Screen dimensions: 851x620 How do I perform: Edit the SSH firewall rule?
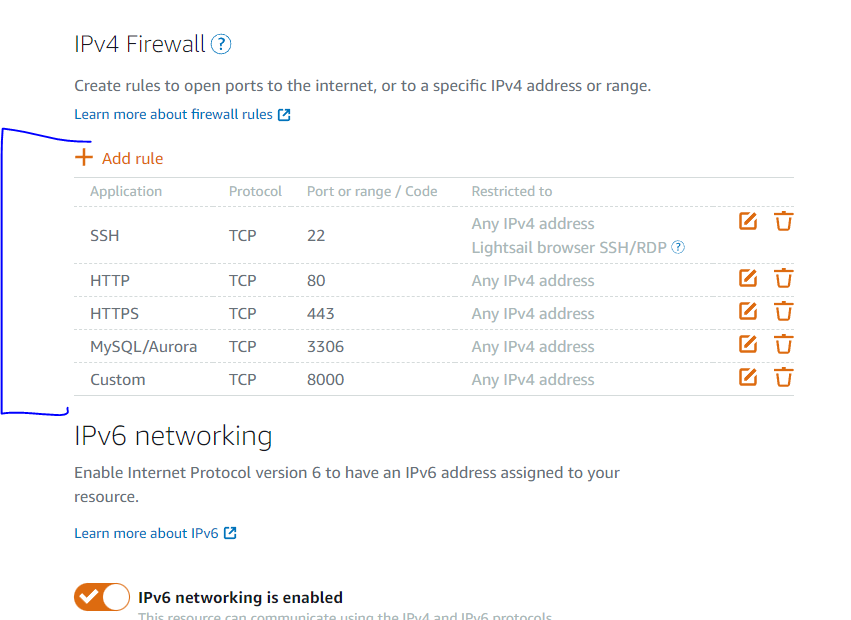click(748, 221)
